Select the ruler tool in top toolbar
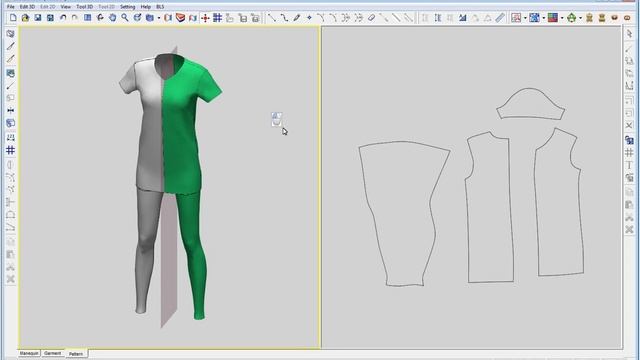Screen dimensions: 640x360 500,18
